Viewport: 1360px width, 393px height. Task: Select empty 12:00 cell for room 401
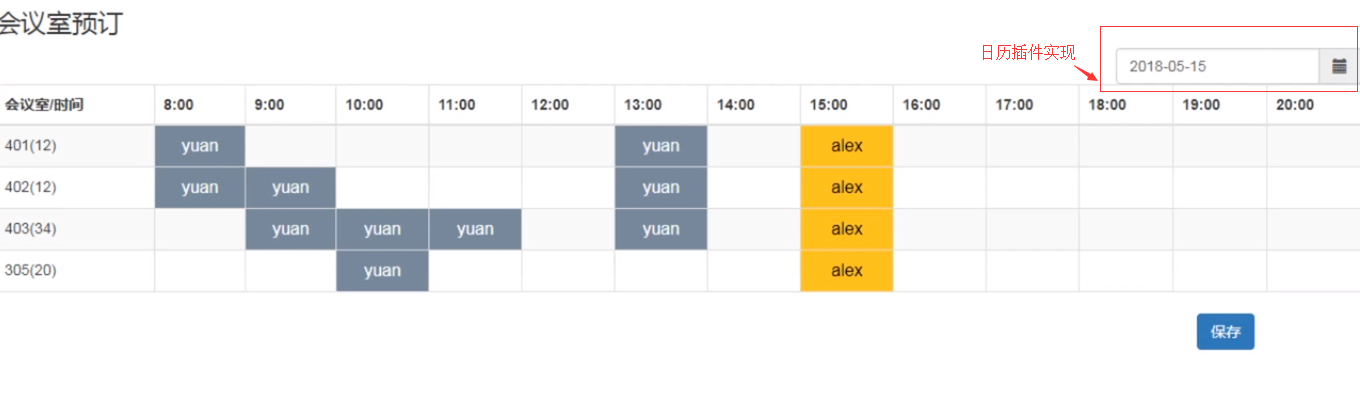(x=568, y=146)
